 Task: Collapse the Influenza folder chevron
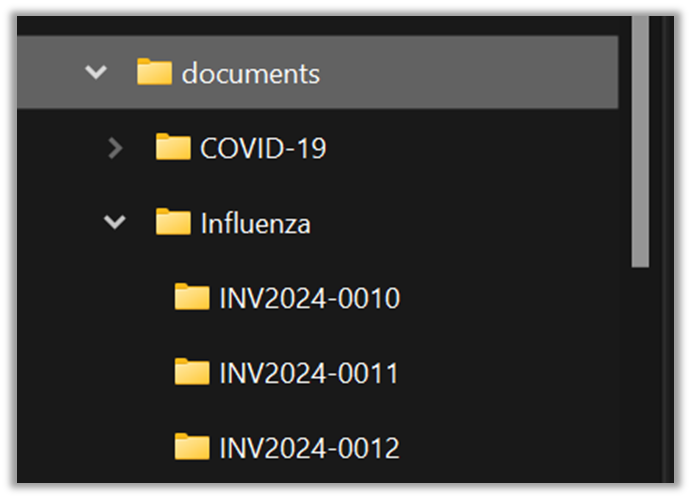pos(115,223)
